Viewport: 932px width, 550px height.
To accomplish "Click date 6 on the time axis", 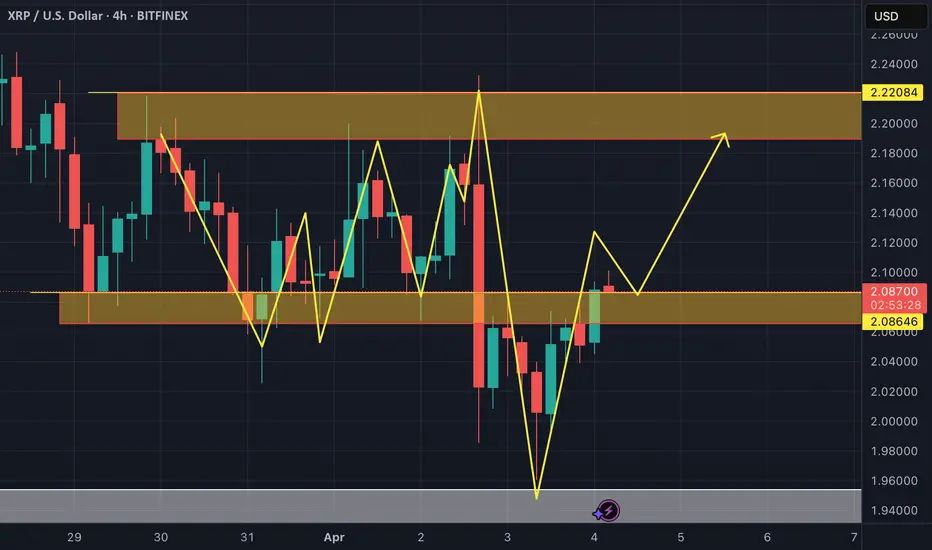I will point(767,538).
